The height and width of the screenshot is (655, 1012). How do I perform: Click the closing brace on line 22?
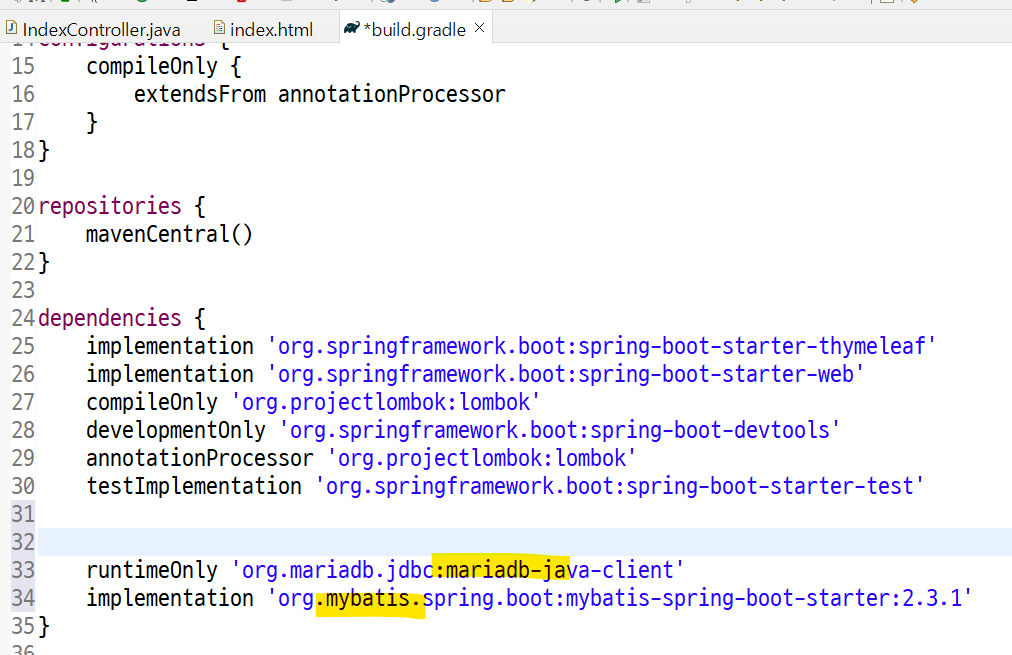[x=44, y=263]
